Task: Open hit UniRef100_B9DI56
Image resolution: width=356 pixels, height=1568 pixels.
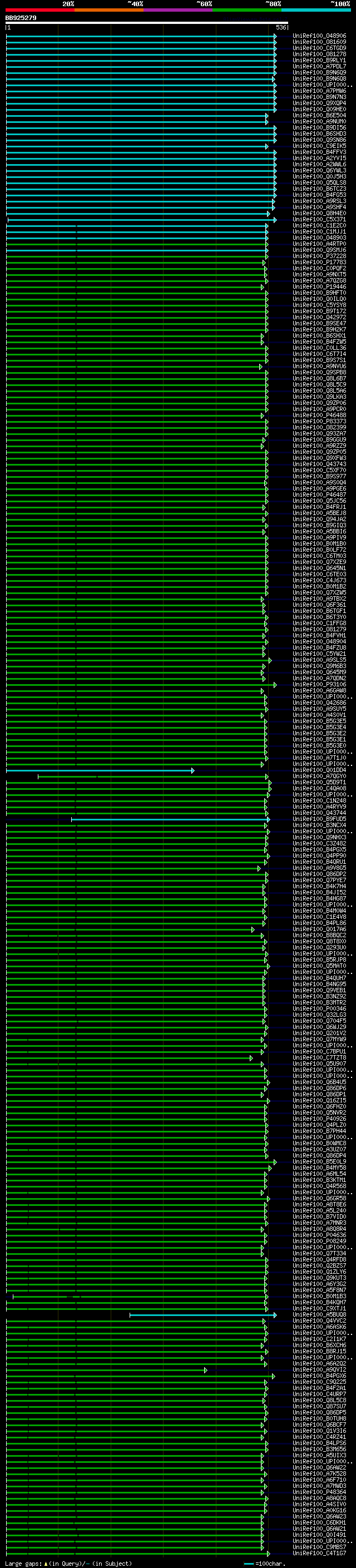Action: pyautogui.click(x=319, y=128)
